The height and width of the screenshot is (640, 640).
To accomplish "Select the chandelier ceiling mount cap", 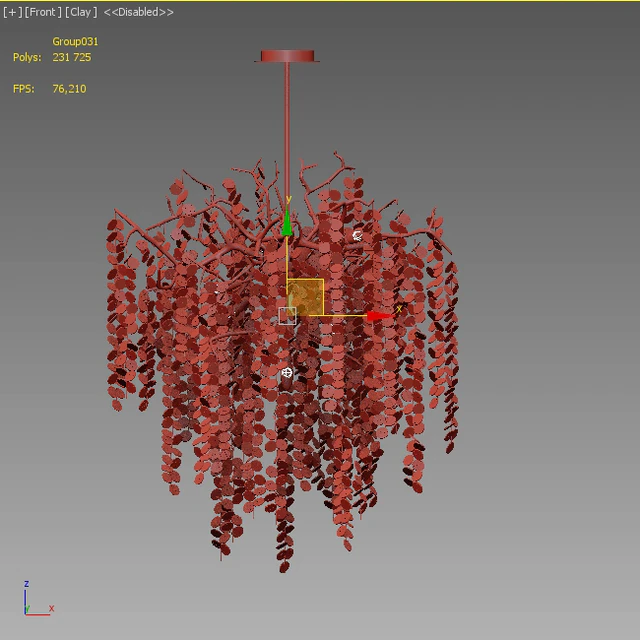I will pyautogui.click(x=287, y=56).
